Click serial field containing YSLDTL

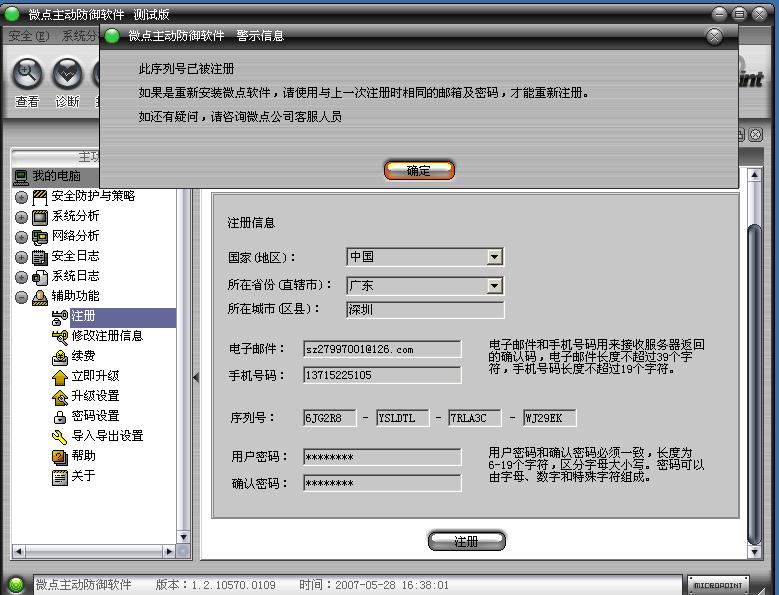[403, 418]
